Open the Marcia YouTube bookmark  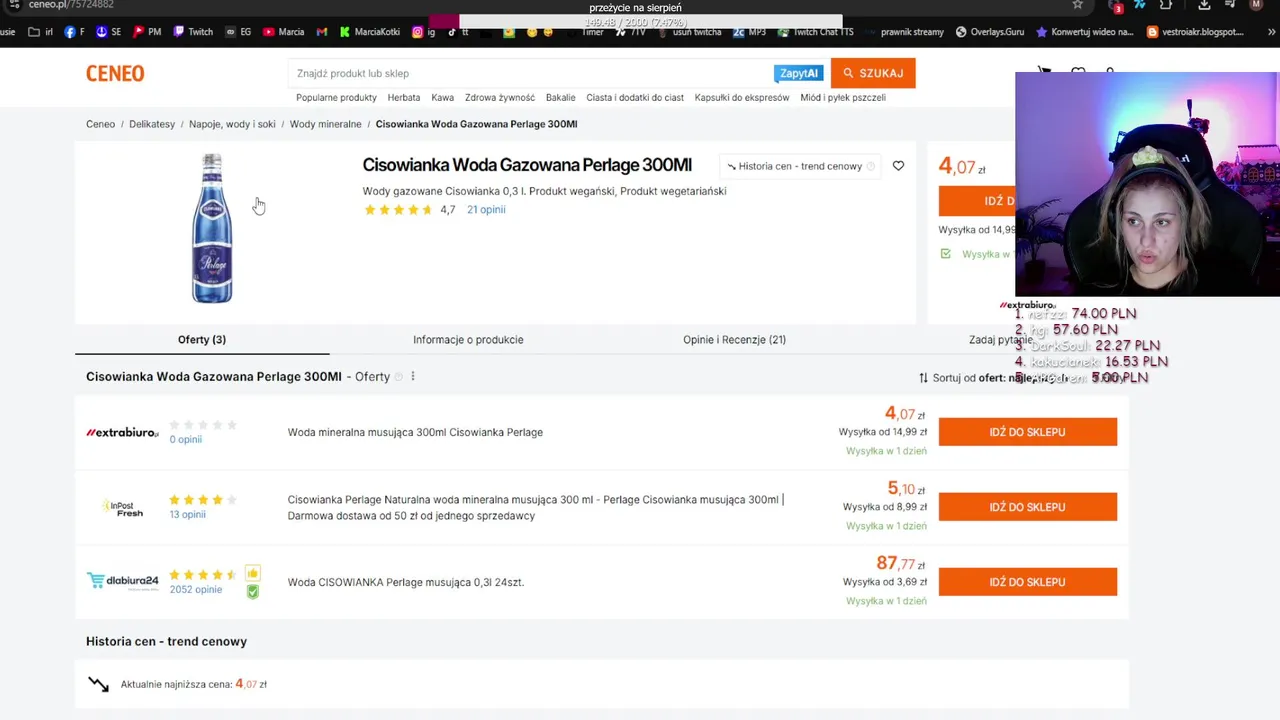tap(283, 32)
